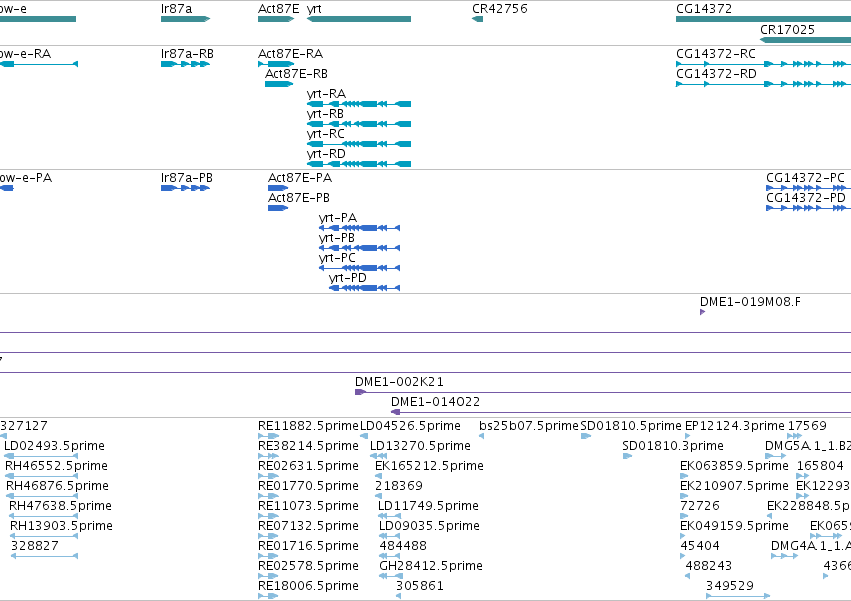Select the GH28412.5prime label
The image size is (851, 601).
pos(431,566)
